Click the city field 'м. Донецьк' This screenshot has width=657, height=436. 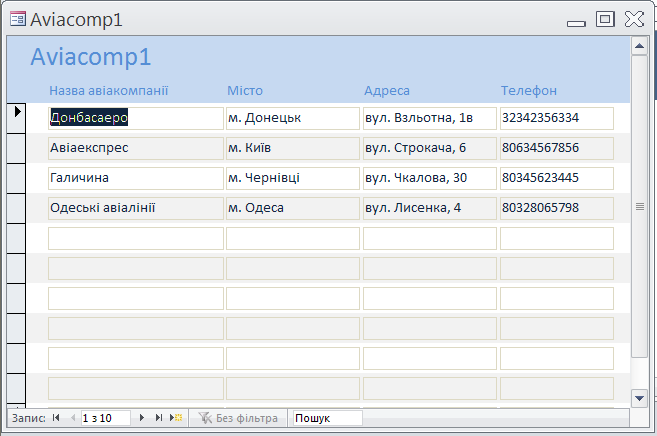tap(293, 118)
